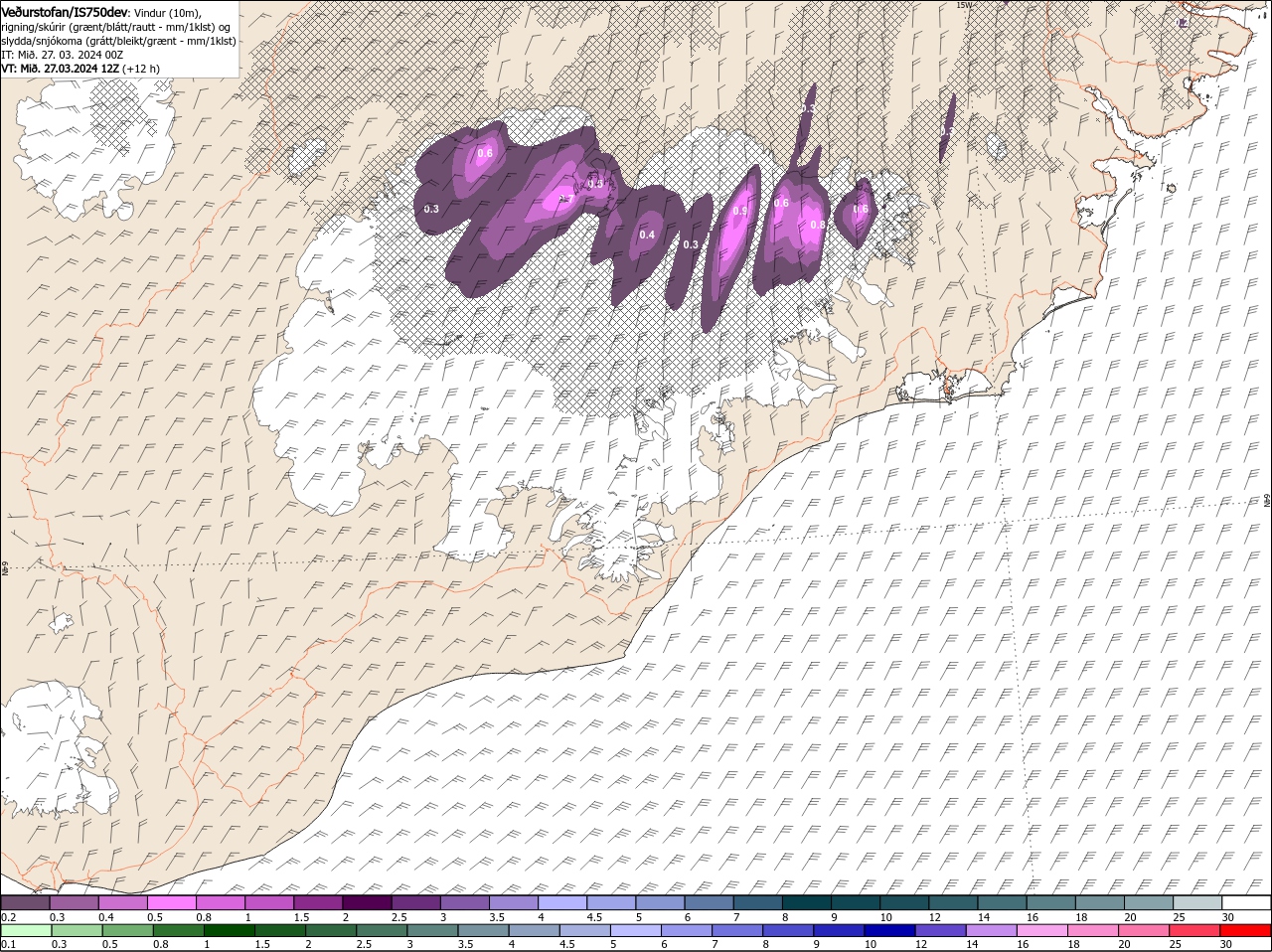Screen dimensions: 1272x952
Task: Click the 0.5 snowfall value on map
Action: 595,184
